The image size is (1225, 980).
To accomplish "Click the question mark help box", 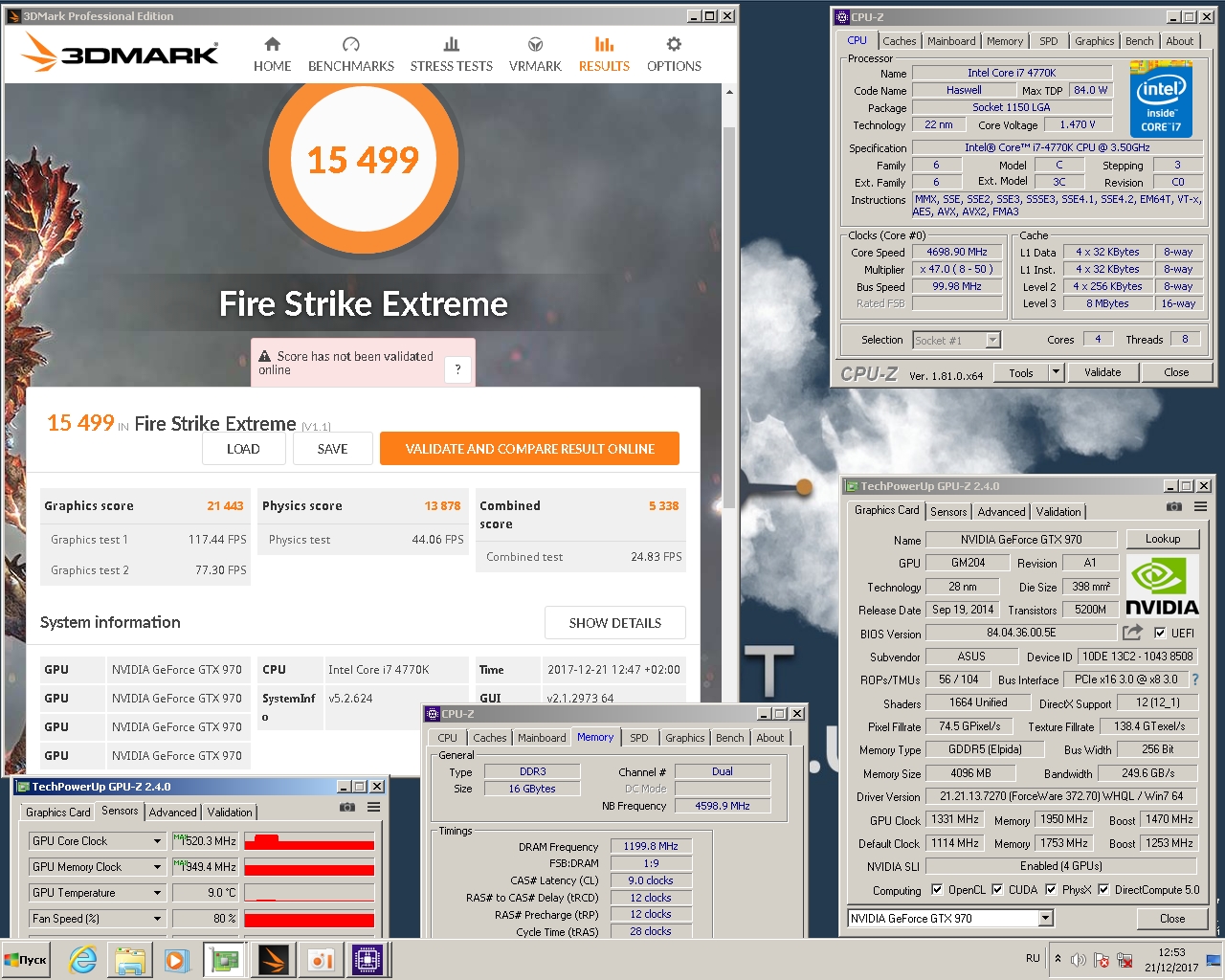I will (457, 369).
